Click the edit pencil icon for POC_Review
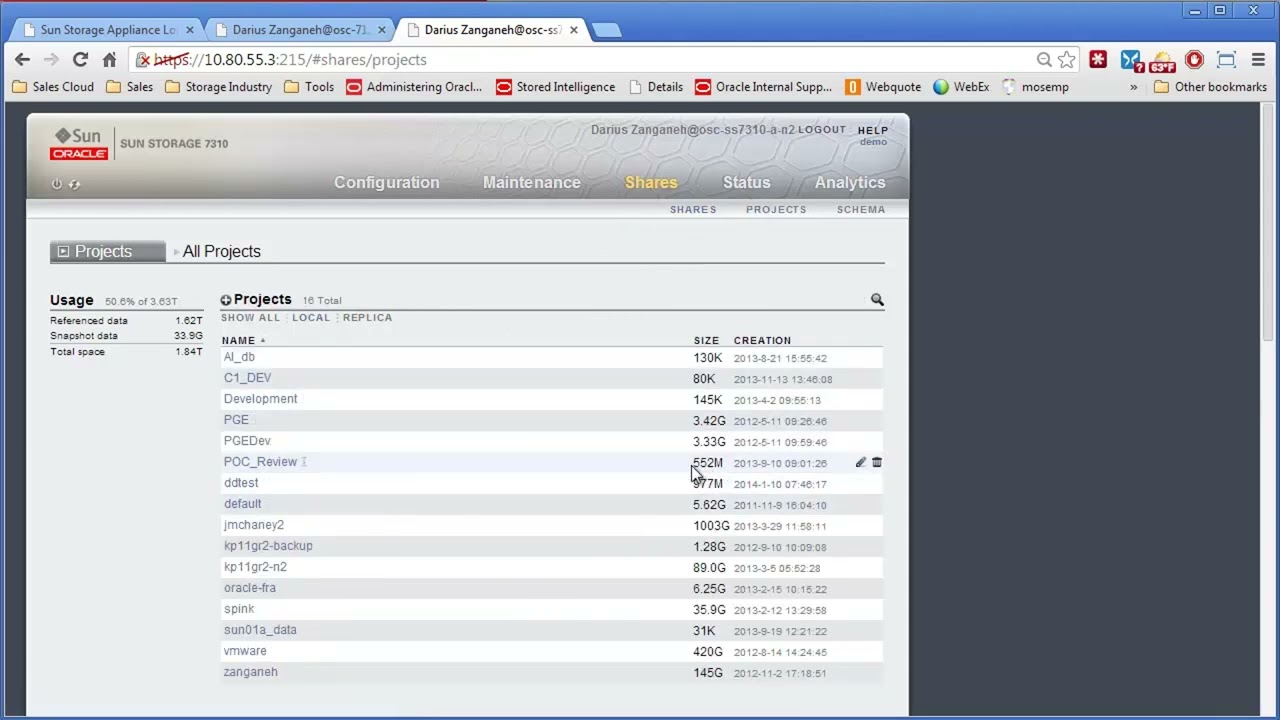 (860, 463)
